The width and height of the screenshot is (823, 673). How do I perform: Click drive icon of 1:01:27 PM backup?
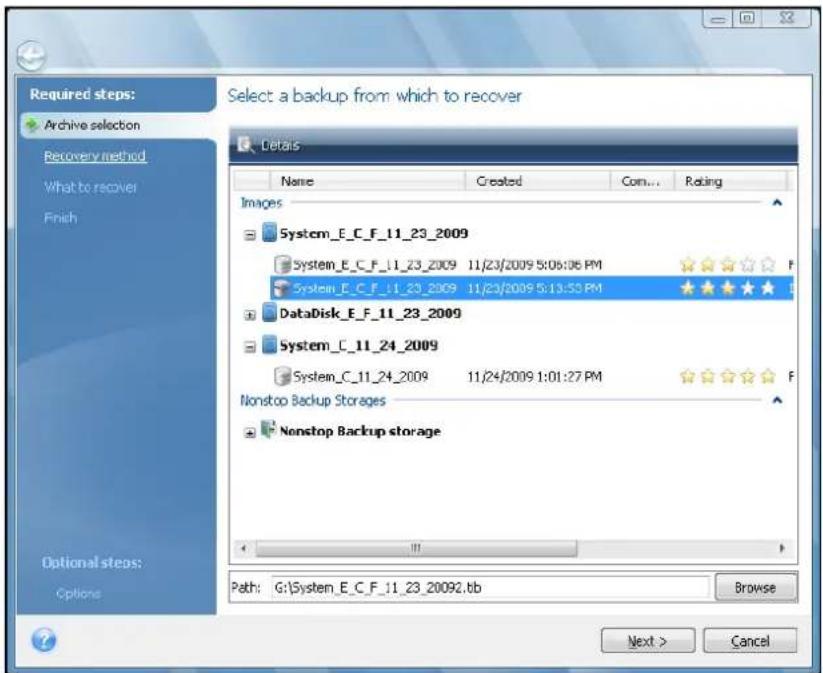pos(282,376)
